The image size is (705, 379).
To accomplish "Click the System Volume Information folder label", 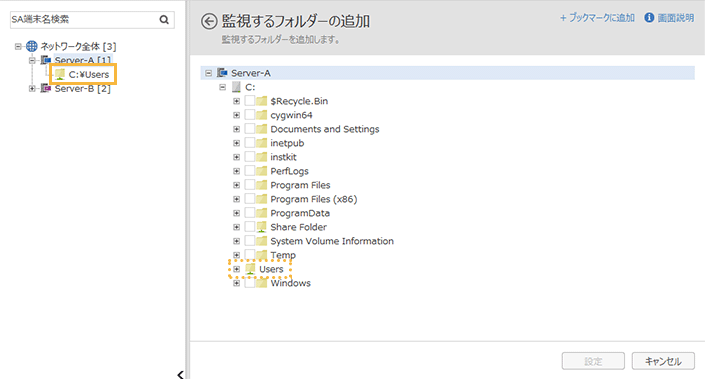I will pos(332,241).
